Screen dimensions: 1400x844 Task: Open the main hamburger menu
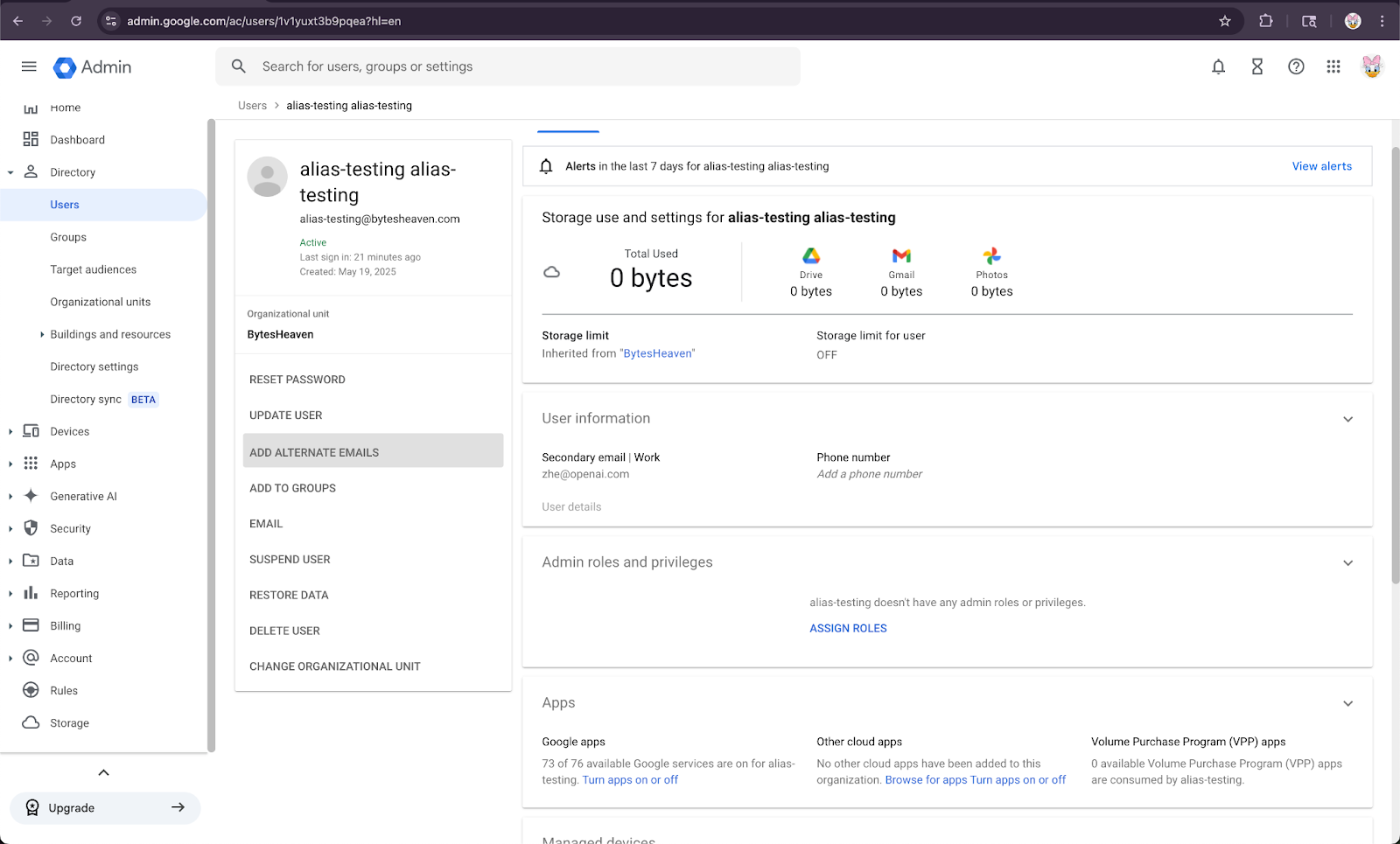tap(29, 66)
